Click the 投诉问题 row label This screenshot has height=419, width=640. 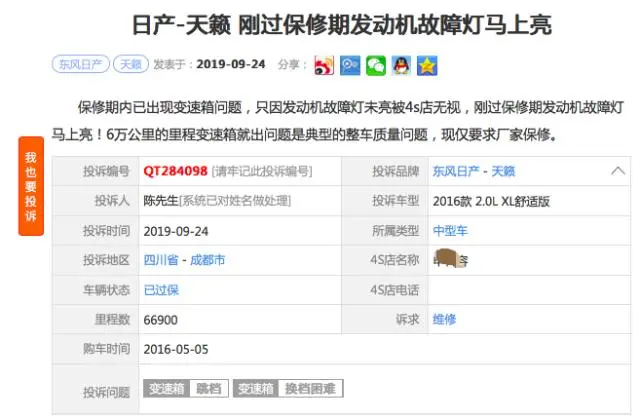coord(106,392)
